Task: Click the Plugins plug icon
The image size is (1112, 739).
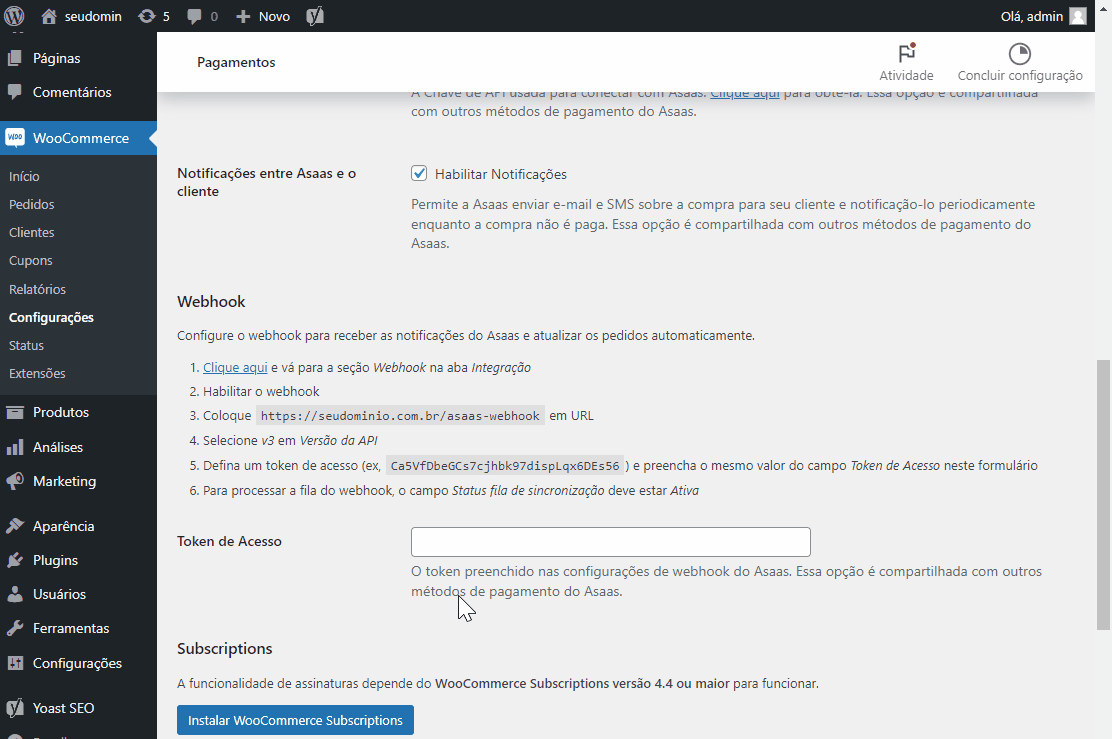Action: (x=15, y=560)
